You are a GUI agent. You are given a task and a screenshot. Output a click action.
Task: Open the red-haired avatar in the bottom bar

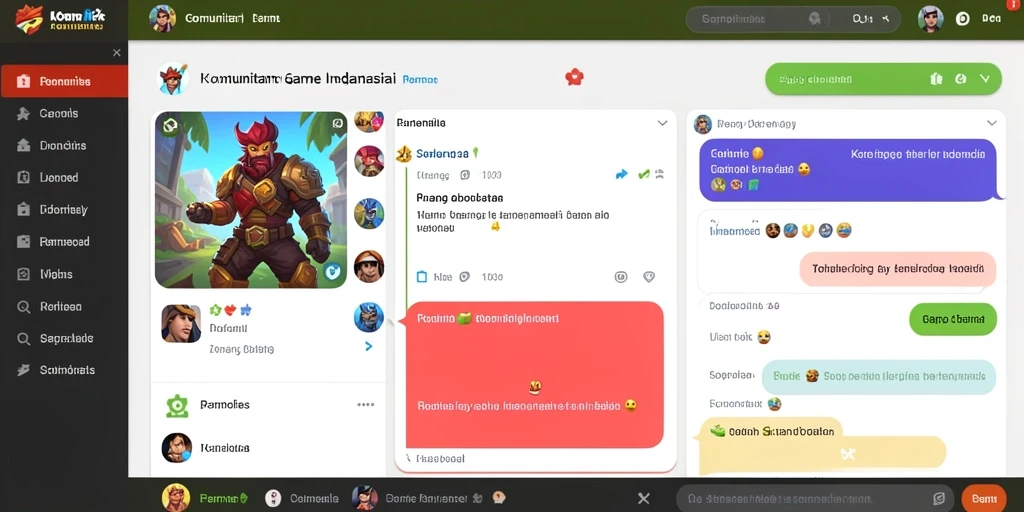tap(176, 498)
